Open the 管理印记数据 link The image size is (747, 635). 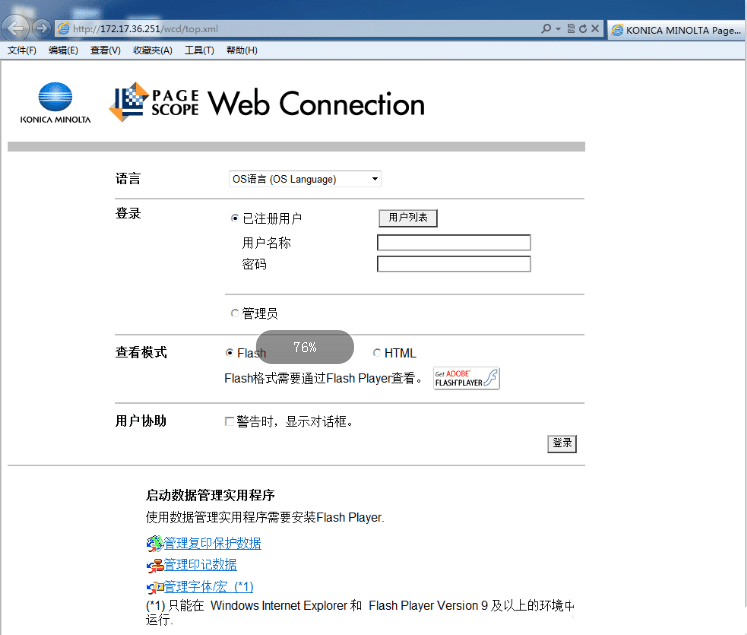tap(200, 564)
